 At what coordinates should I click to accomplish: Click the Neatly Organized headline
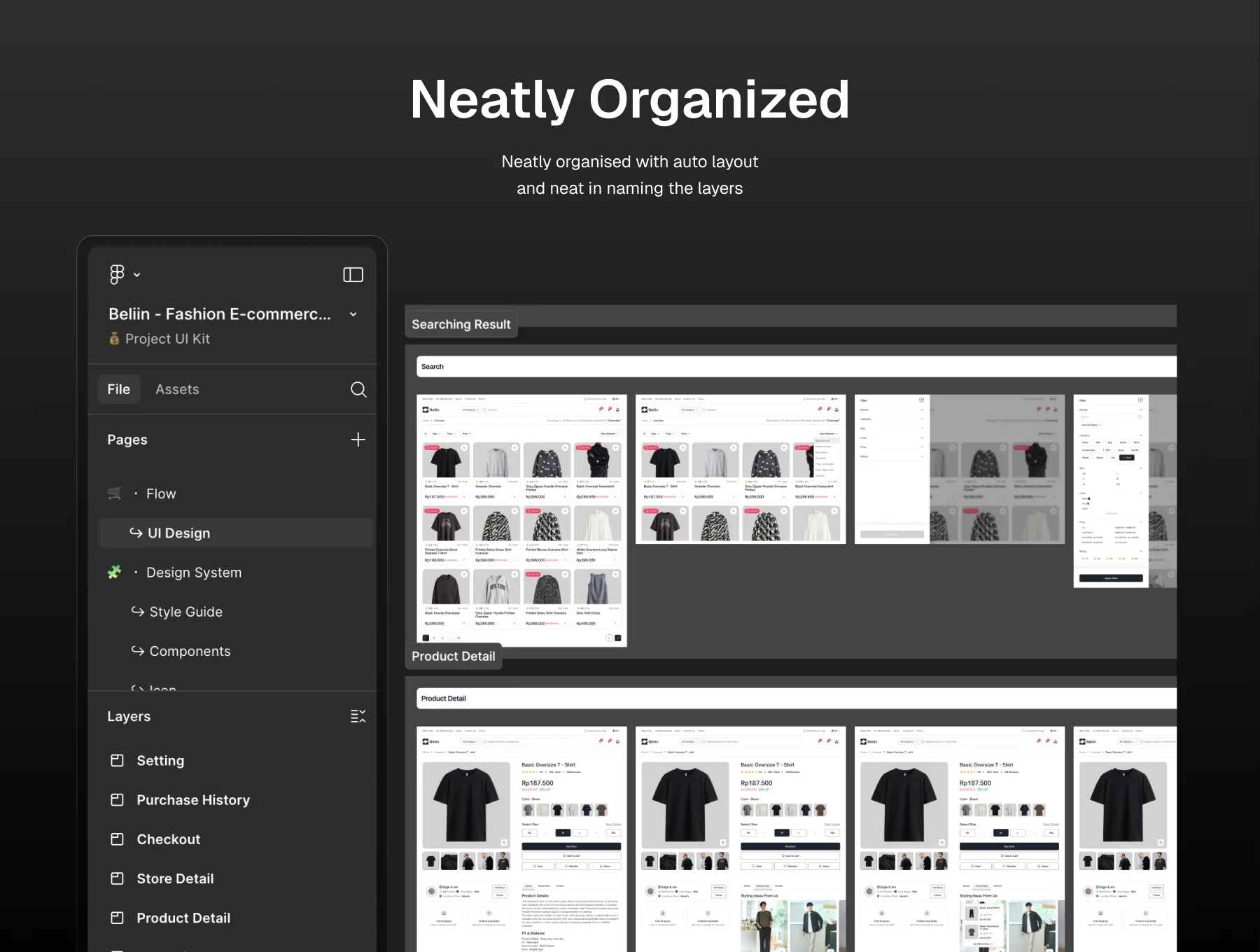click(x=630, y=99)
